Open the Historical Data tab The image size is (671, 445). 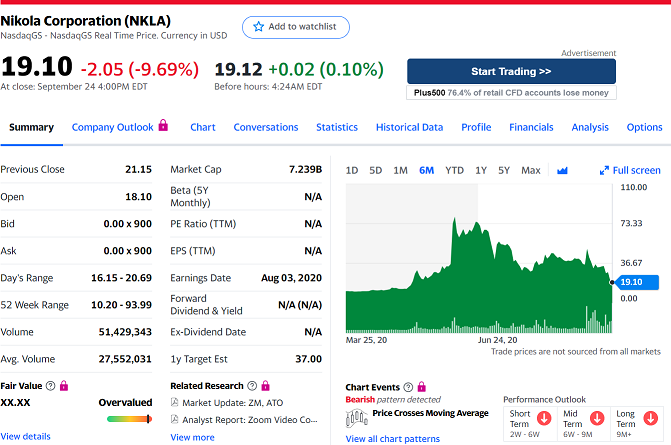point(410,128)
